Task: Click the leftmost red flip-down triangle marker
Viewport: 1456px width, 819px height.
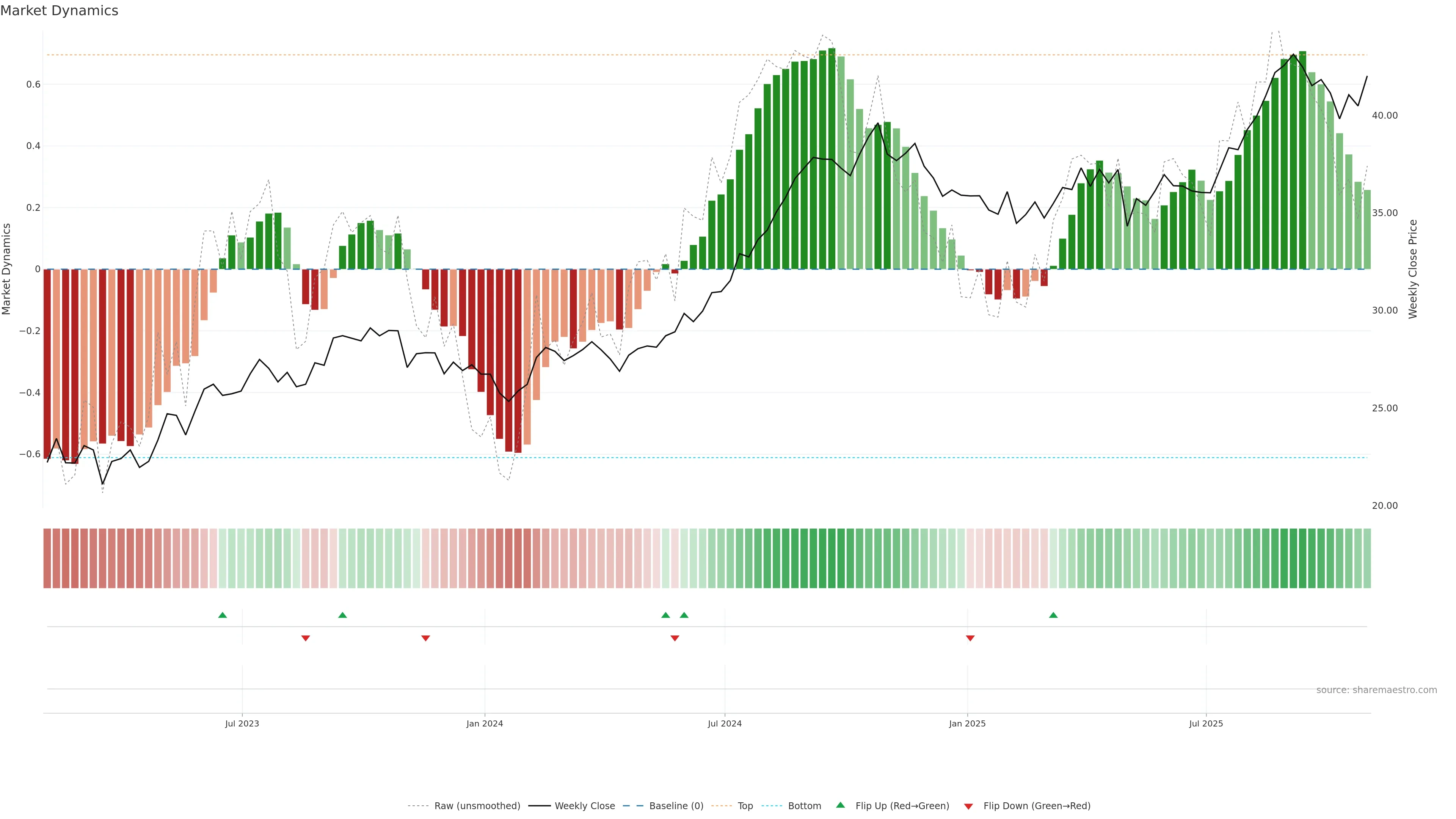Action: [x=305, y=638]
